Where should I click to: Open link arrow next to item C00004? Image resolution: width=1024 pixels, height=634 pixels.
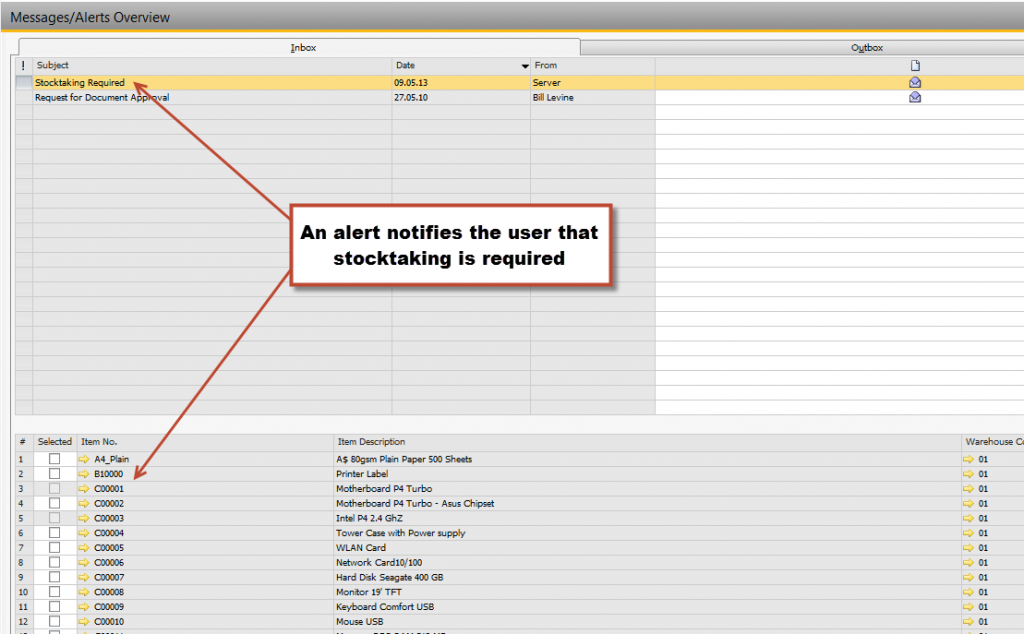[x=85, y=533]
